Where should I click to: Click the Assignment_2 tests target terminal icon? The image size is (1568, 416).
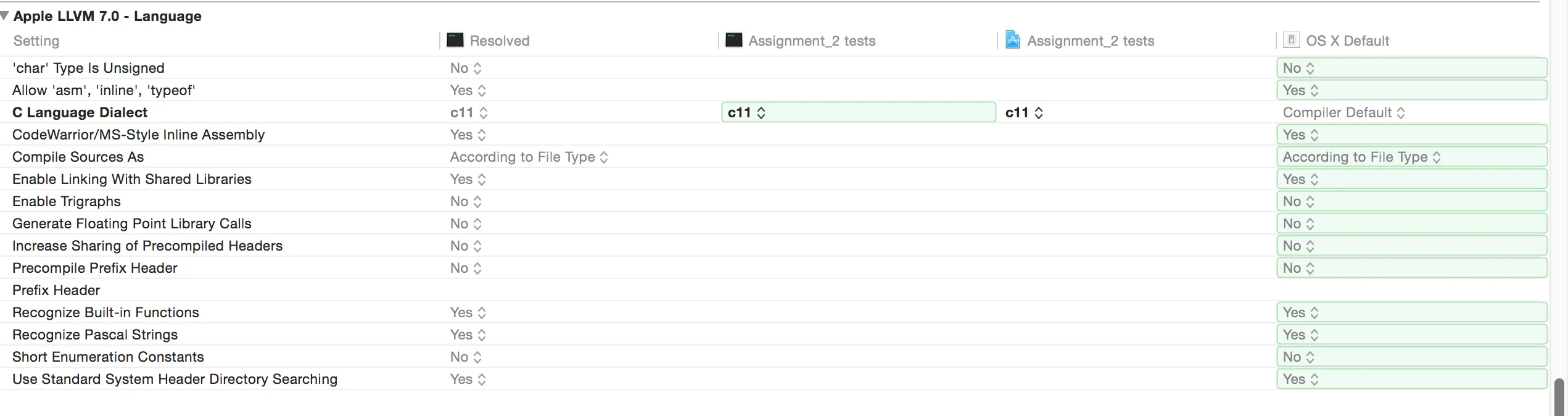tap(733, 40)
